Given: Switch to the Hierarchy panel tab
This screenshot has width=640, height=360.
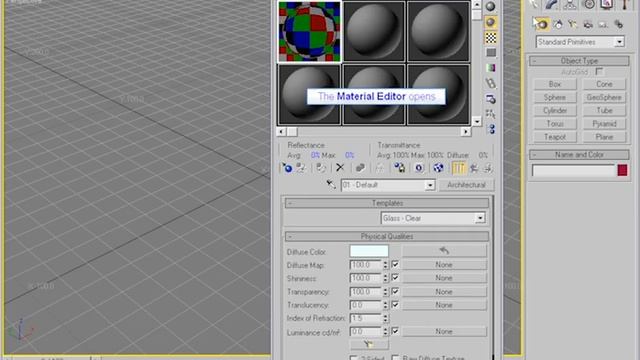Looking at the screenshot, I should [570, 4].
